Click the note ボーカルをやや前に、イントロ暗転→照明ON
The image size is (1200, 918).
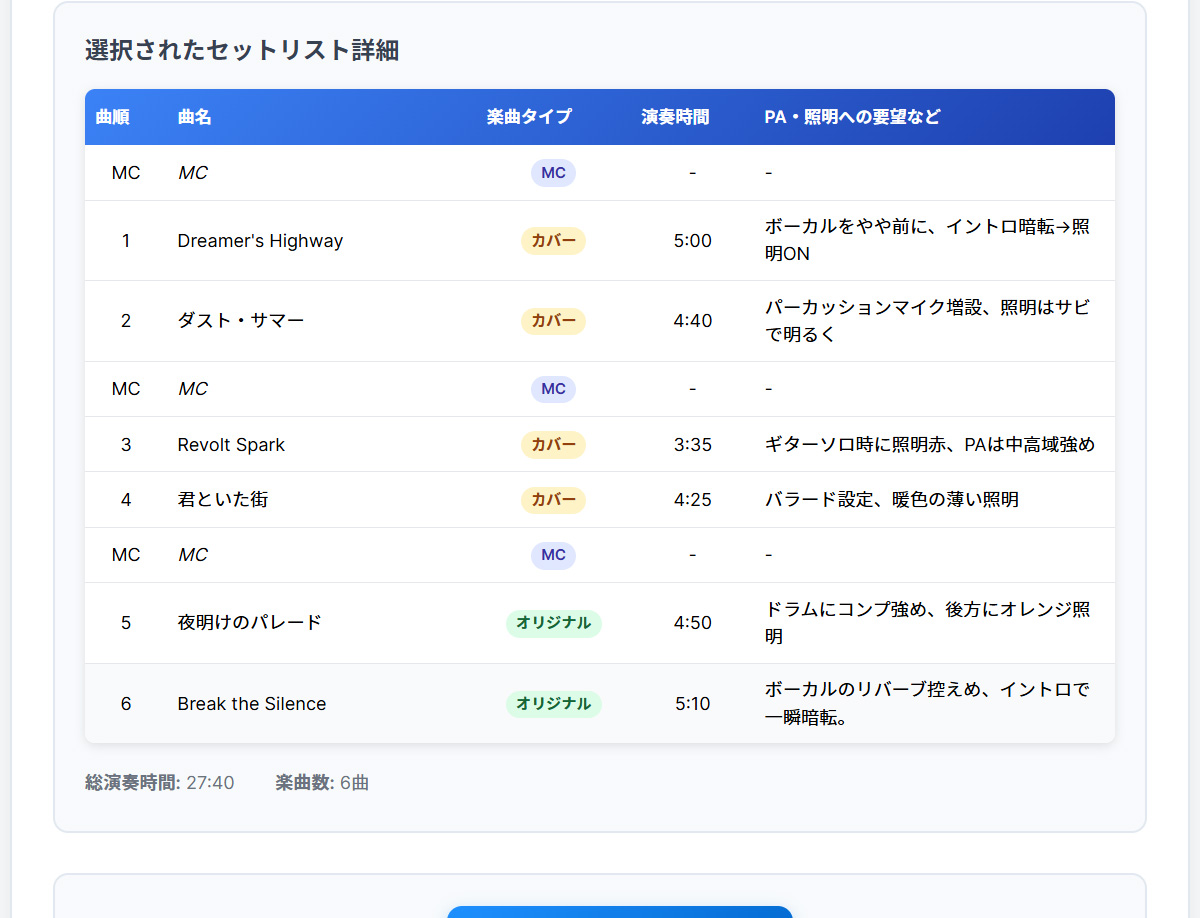point(927,241)
